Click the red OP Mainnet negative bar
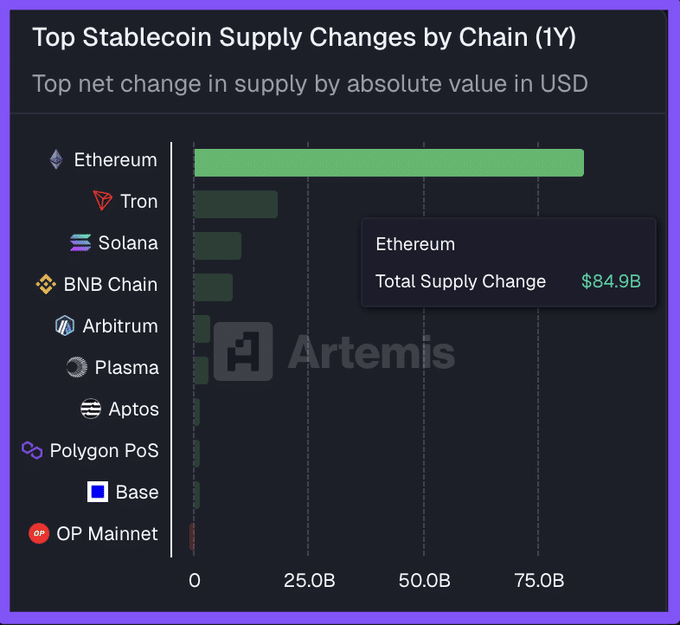The image size is (680, 625). 192,536
